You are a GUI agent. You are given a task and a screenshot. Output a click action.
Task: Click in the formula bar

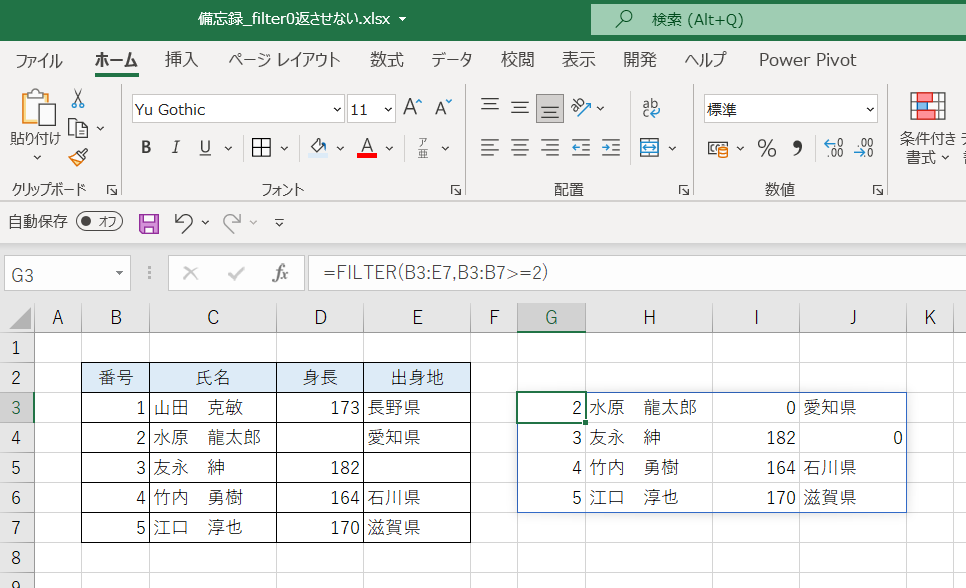coord(636,272)
